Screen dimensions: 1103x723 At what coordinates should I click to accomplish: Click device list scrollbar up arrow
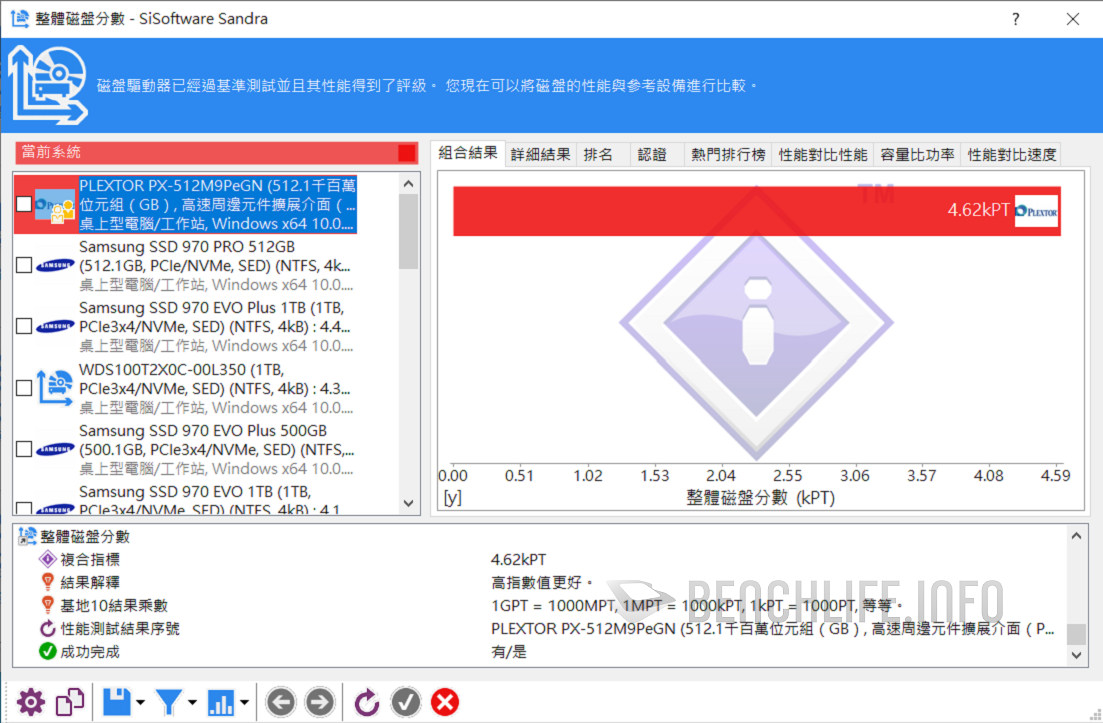pos(409,184)
